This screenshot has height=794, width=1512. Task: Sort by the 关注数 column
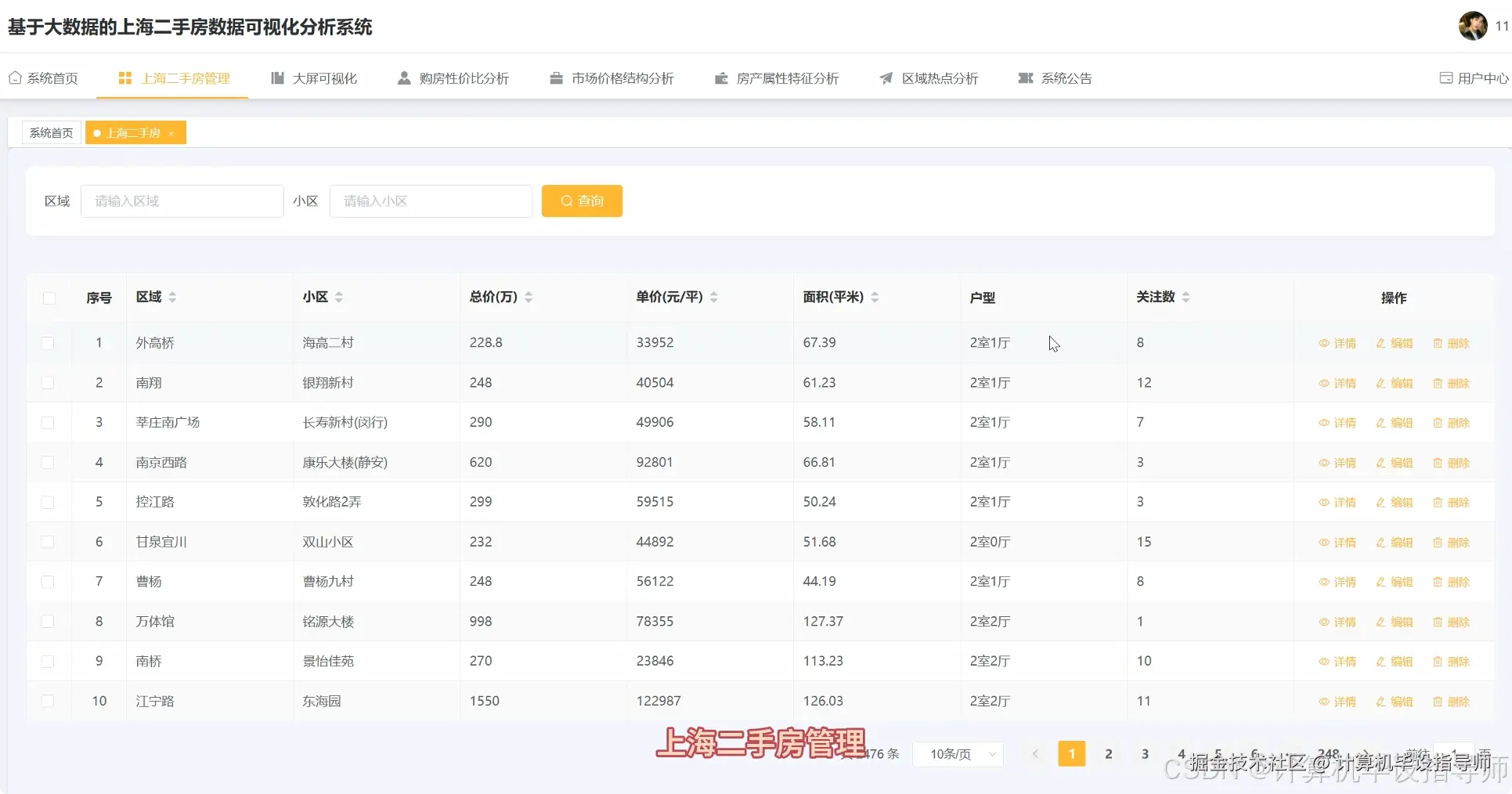pos(1186,297)
